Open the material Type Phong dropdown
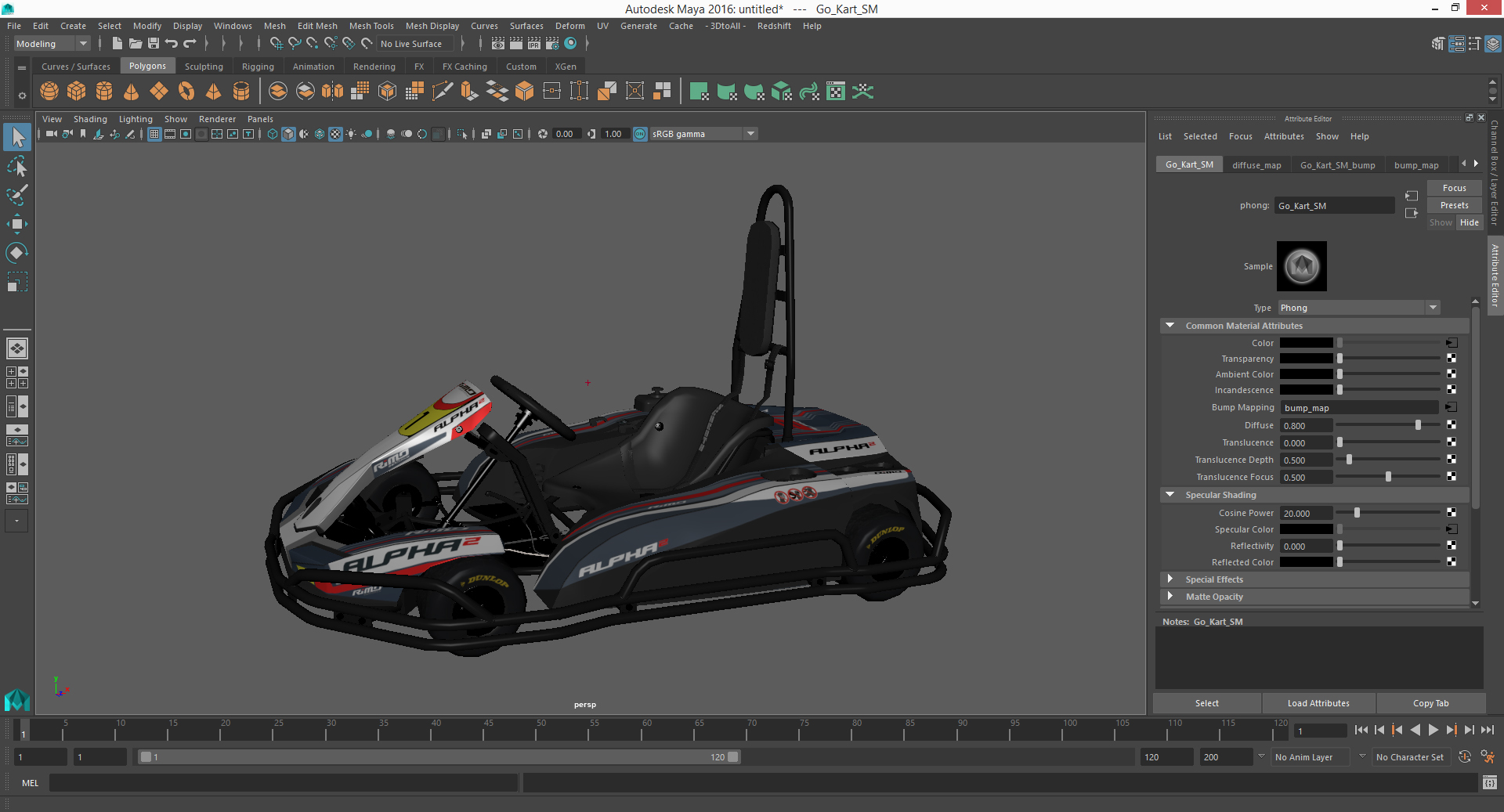 click(1358, 308)
